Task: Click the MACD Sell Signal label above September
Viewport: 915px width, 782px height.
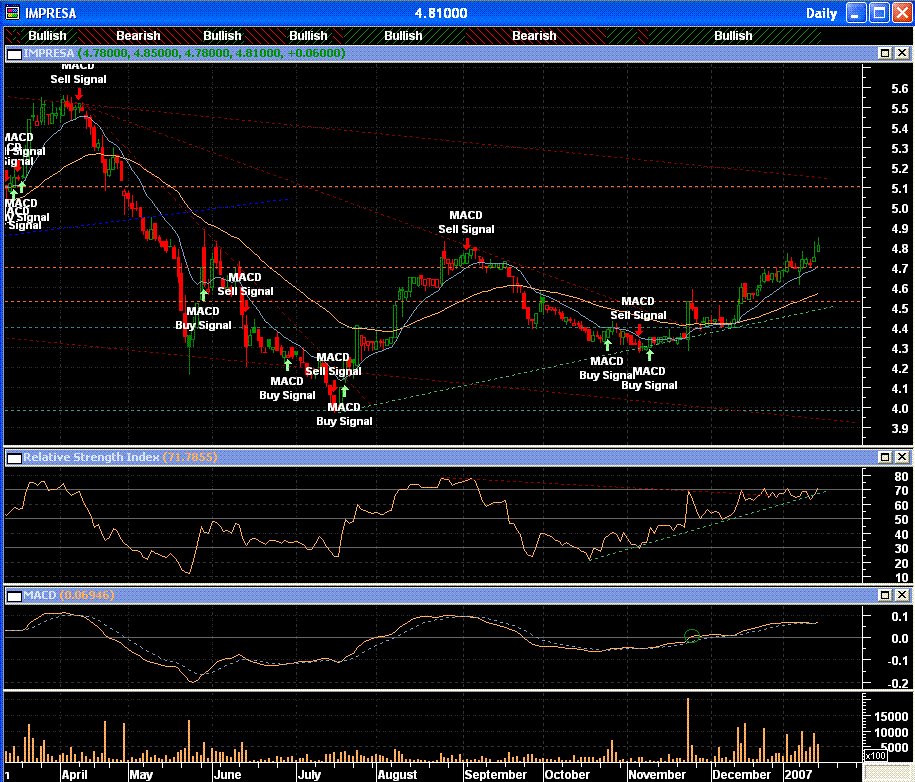Action: [x=466, y=222]
